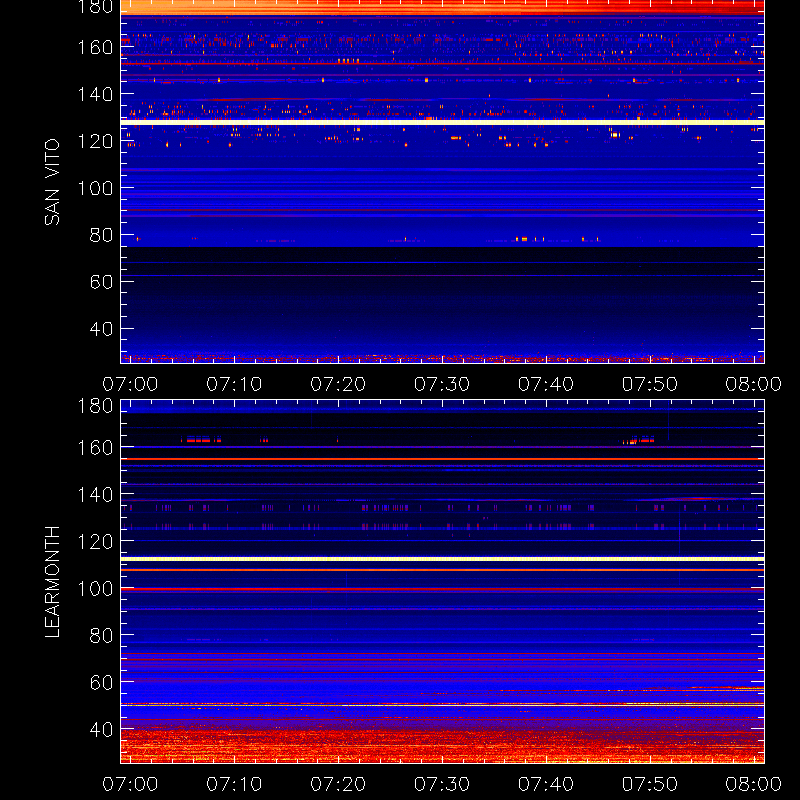Click 07:30 time label under San Vito plot
This screenshot has width=800, height=800.
pos(442,384)
